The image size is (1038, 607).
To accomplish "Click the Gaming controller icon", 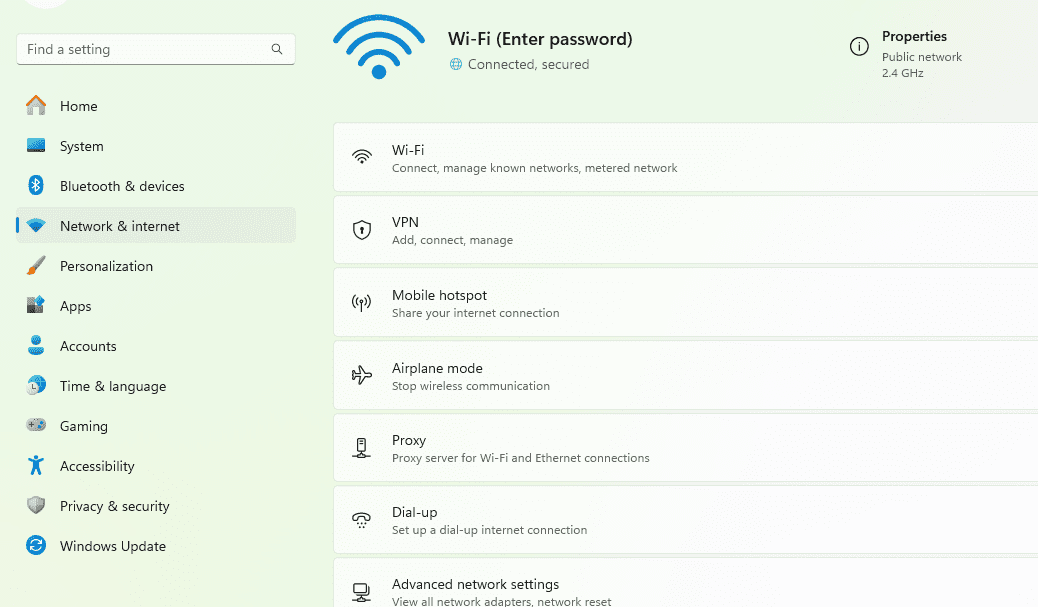I will coord(35,426).
